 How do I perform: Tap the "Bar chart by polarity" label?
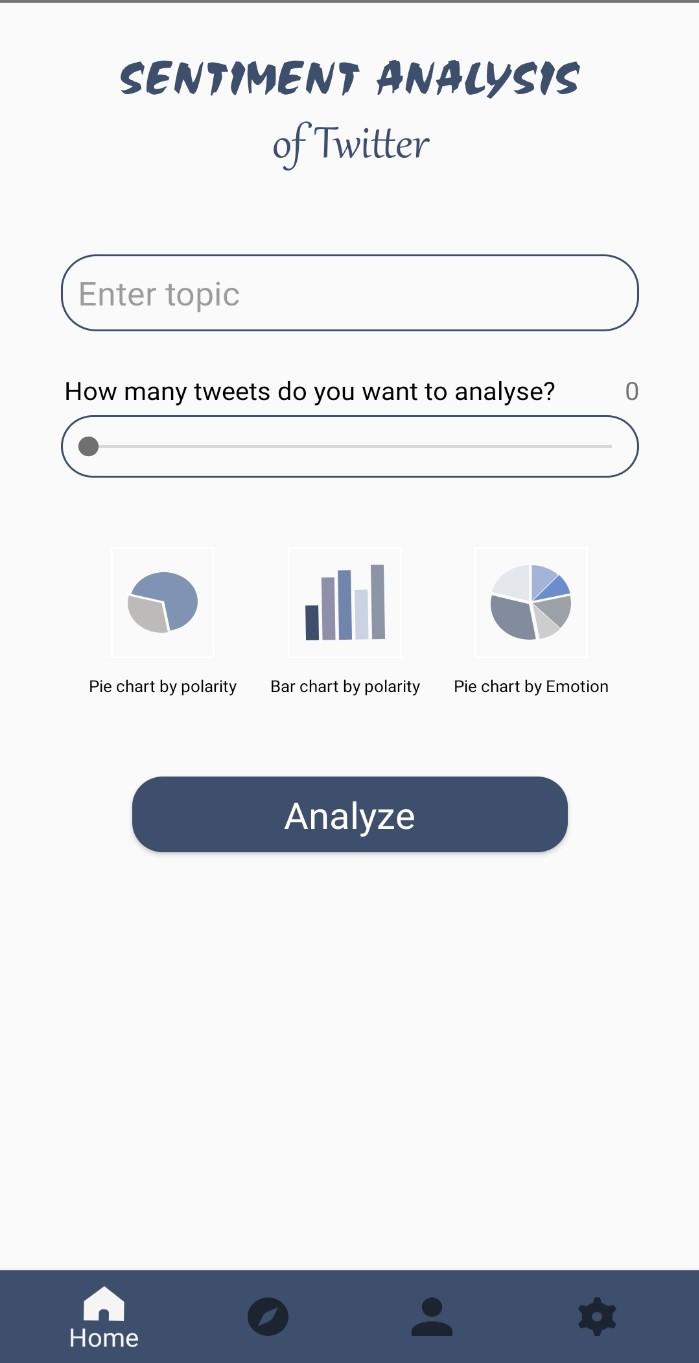coord(345,686)
